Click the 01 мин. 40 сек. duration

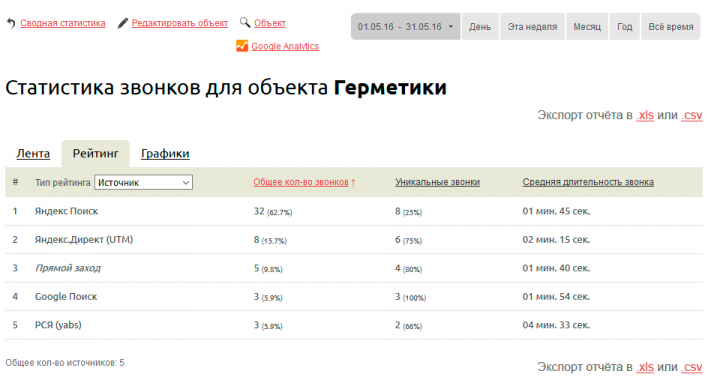pyautogui.click(x=556, y=268)
